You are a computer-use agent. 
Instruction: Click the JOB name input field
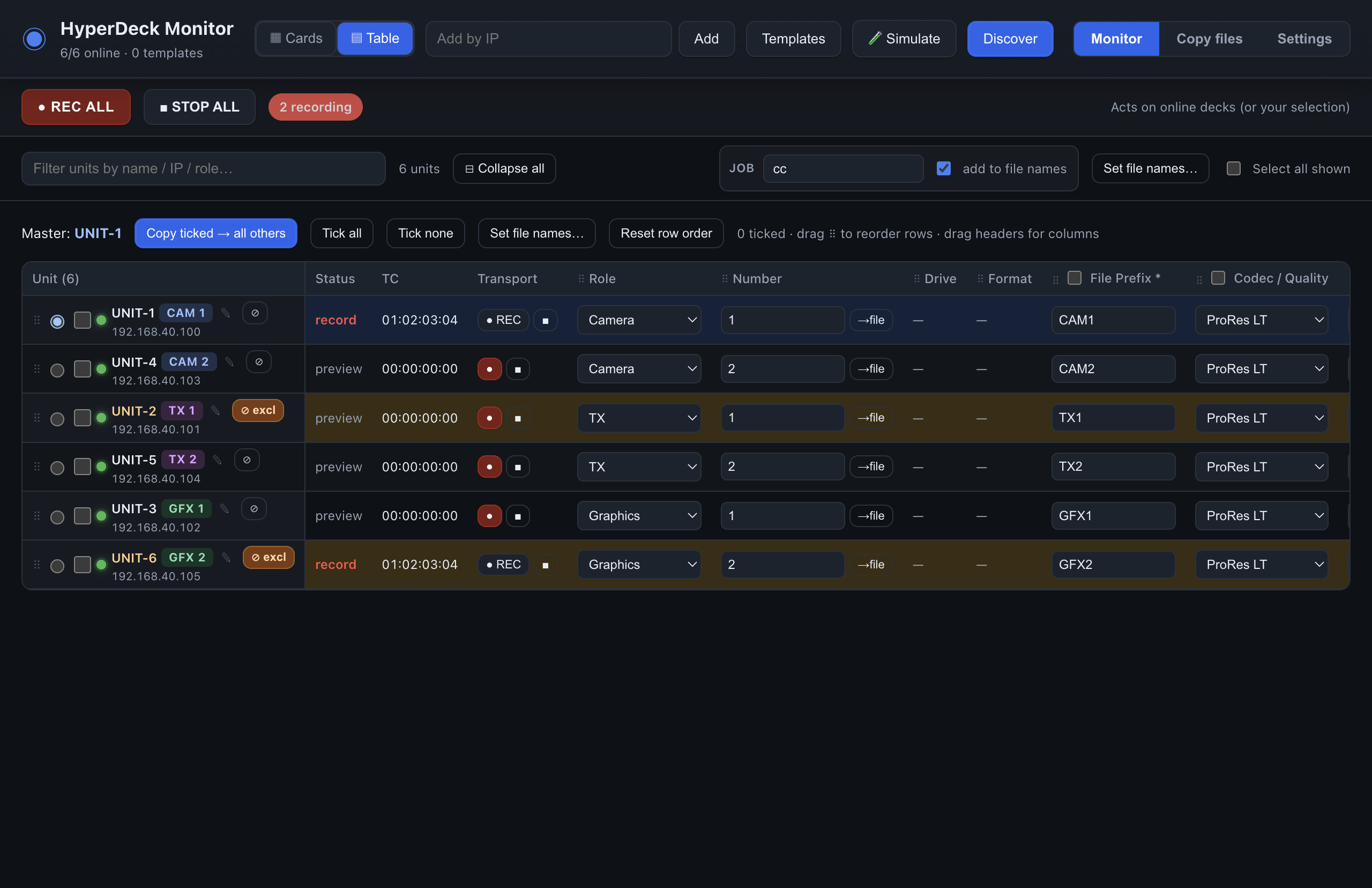[x=843, y=168]
